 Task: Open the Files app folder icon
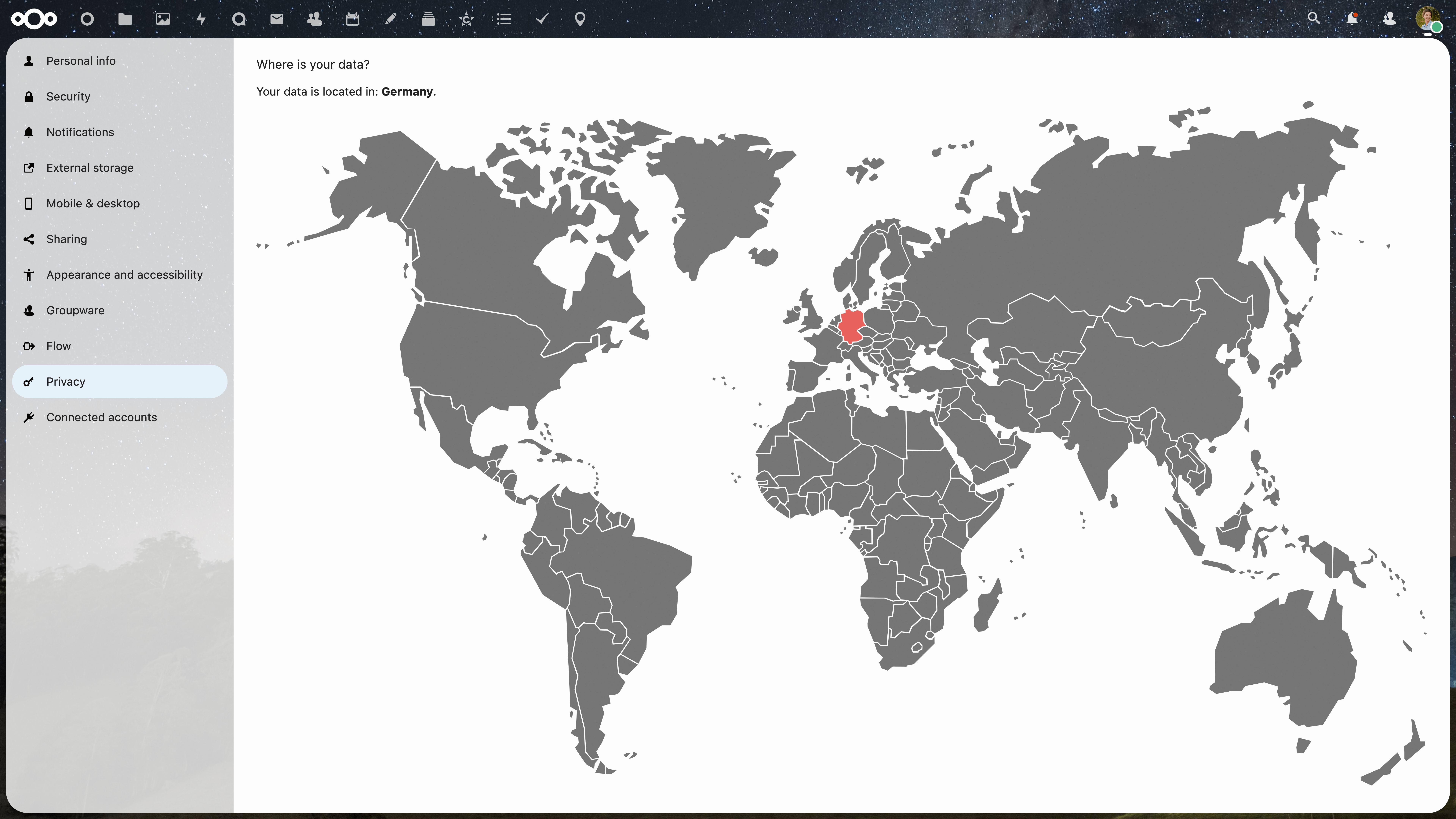pyautogui.click(x=125, y=19)
